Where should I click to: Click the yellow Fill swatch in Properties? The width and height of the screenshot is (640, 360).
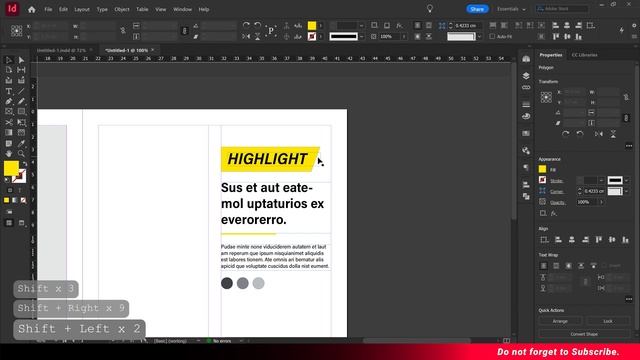pyautogui.click(x=542, y=169)
